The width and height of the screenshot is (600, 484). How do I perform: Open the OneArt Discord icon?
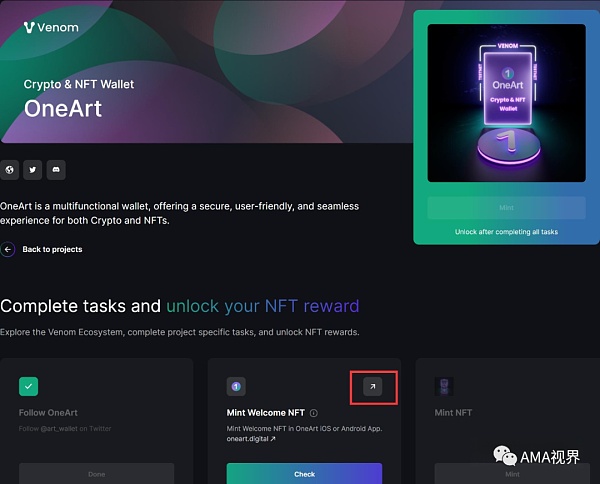click(56, 169)
